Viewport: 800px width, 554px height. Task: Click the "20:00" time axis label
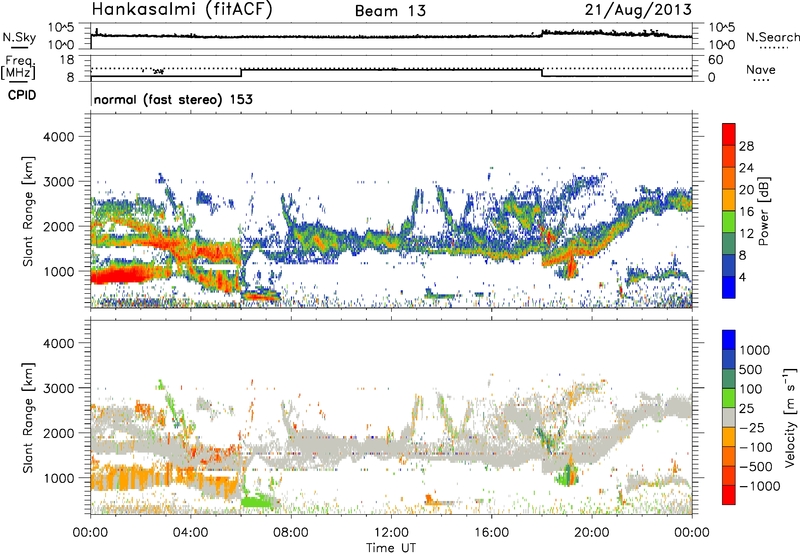click(592, 533)
